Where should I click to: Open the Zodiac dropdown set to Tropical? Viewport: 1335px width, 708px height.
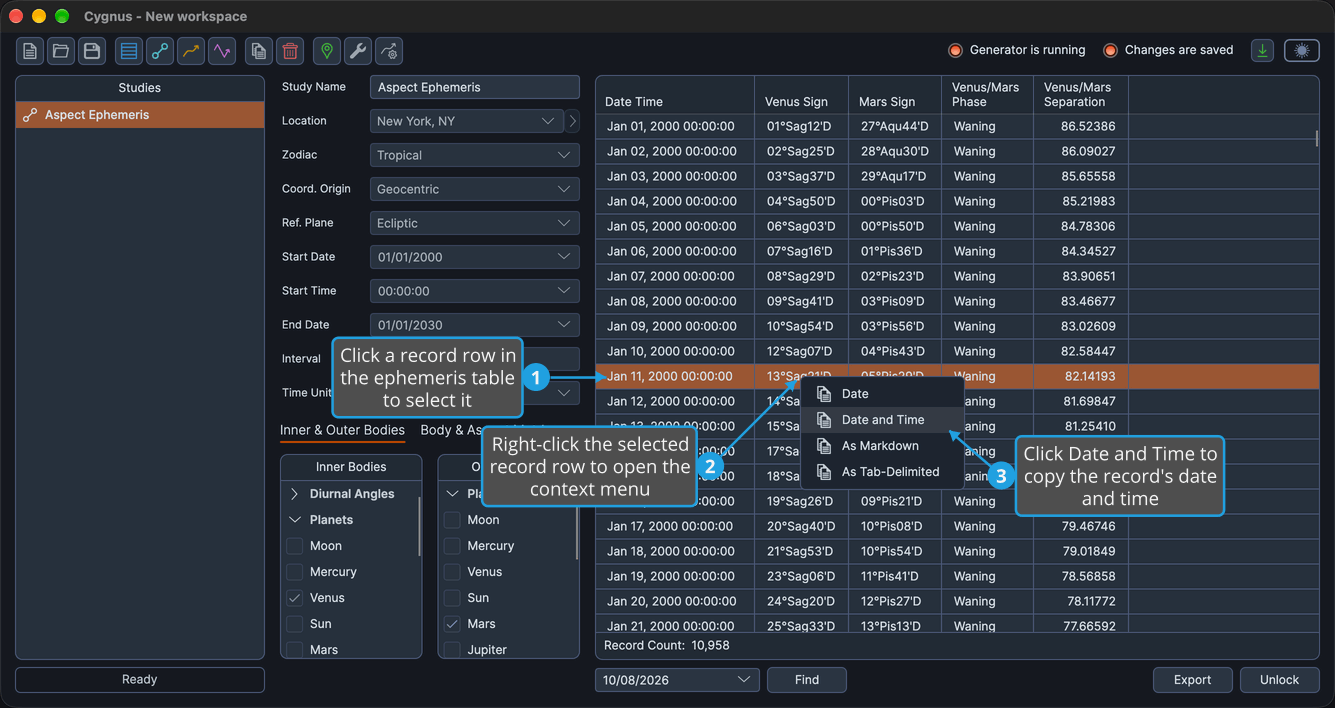pyautogui.click(x=474, y=155)
